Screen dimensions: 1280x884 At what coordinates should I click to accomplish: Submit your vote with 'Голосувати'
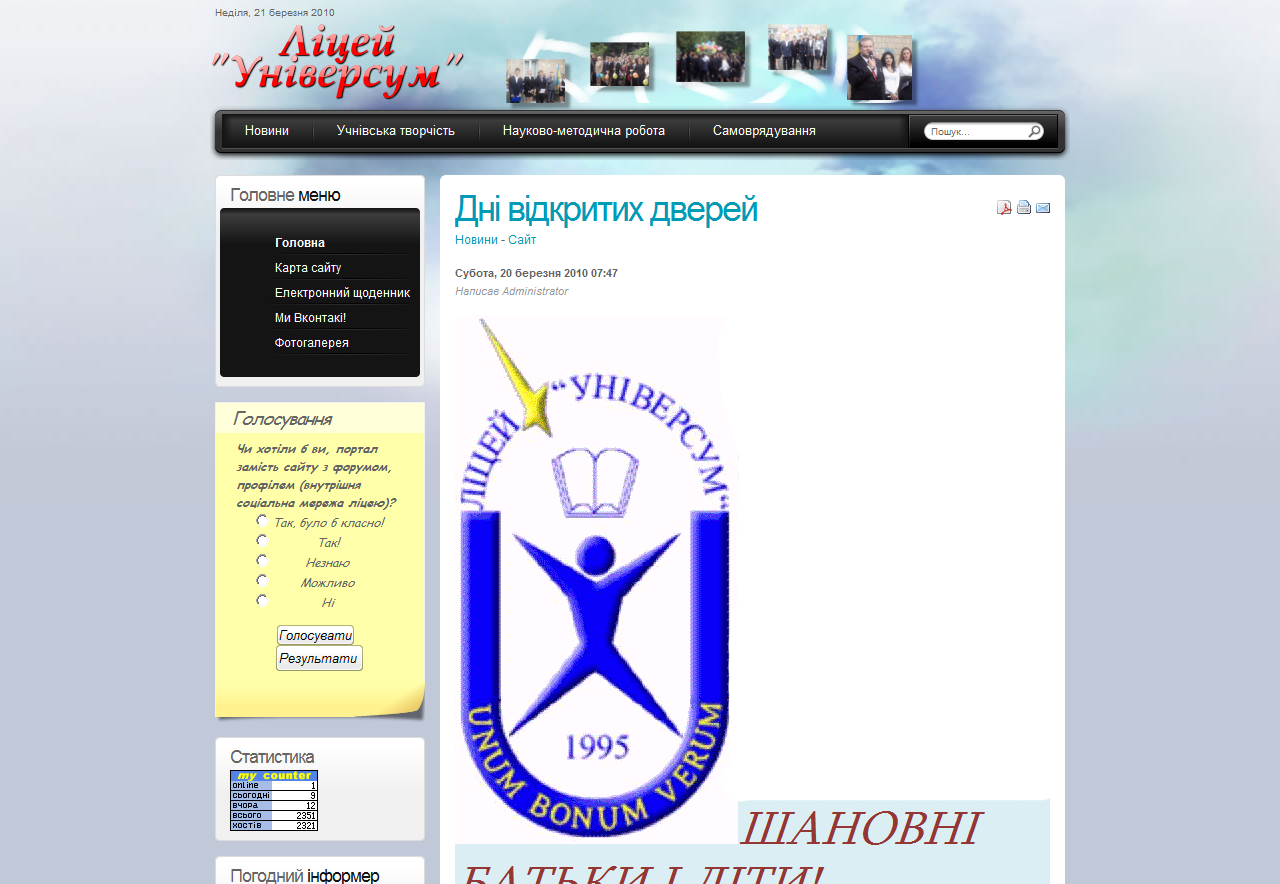point(314,634)
